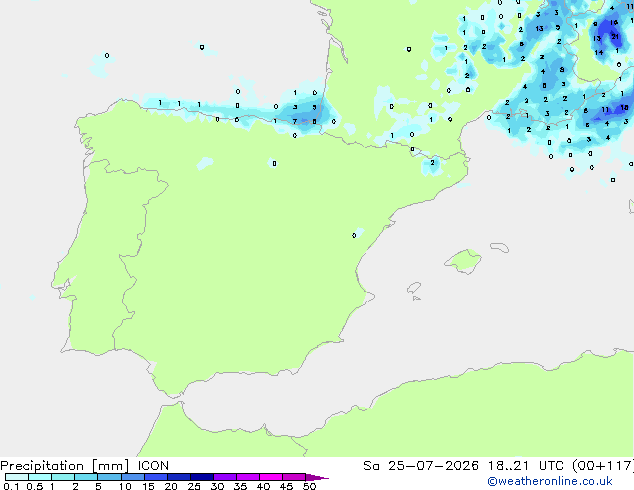
Task: Click the 'Precipitation' word in the title
Action: point(42,466)
